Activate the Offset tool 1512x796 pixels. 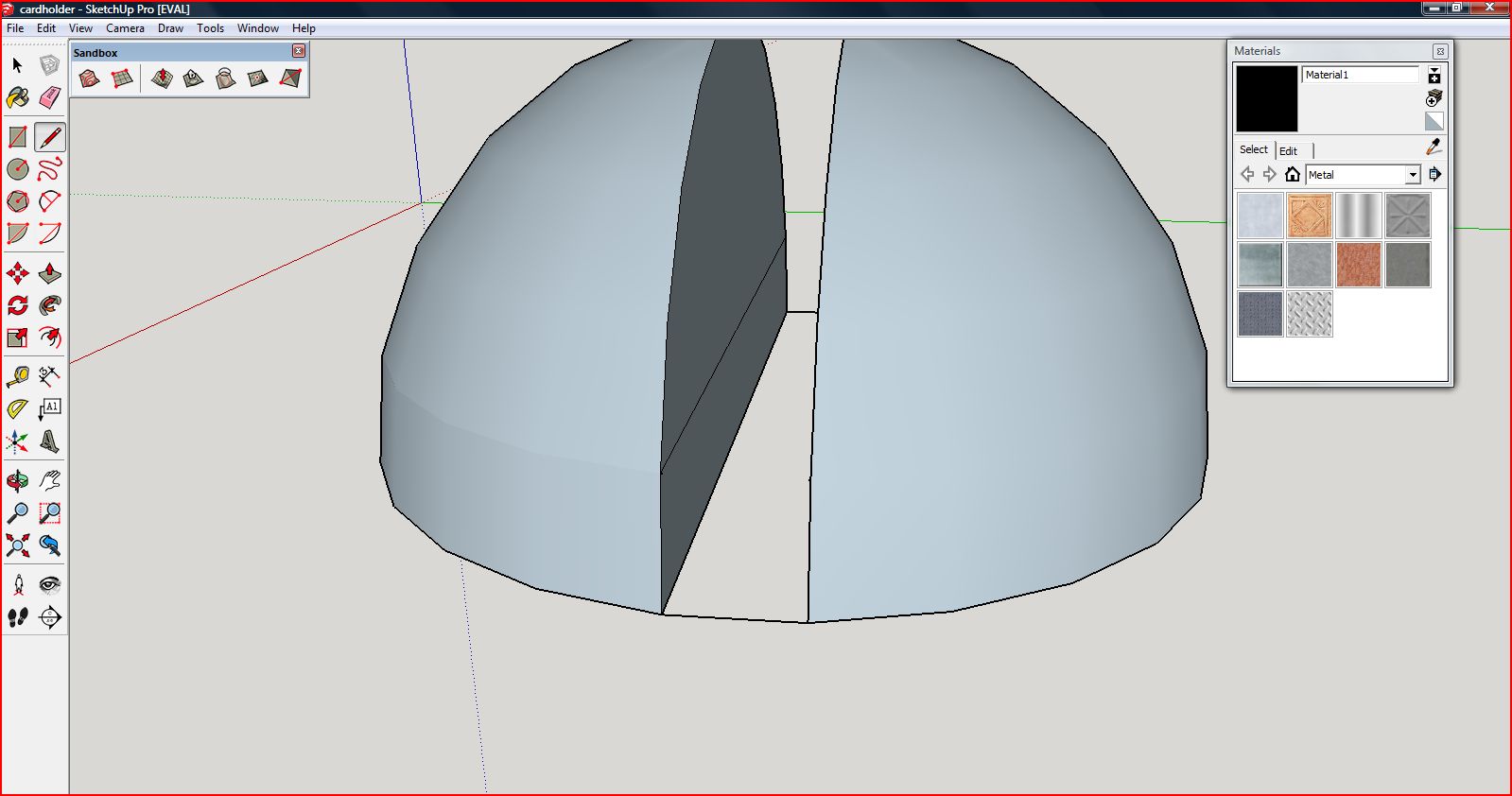coord(49,337)
